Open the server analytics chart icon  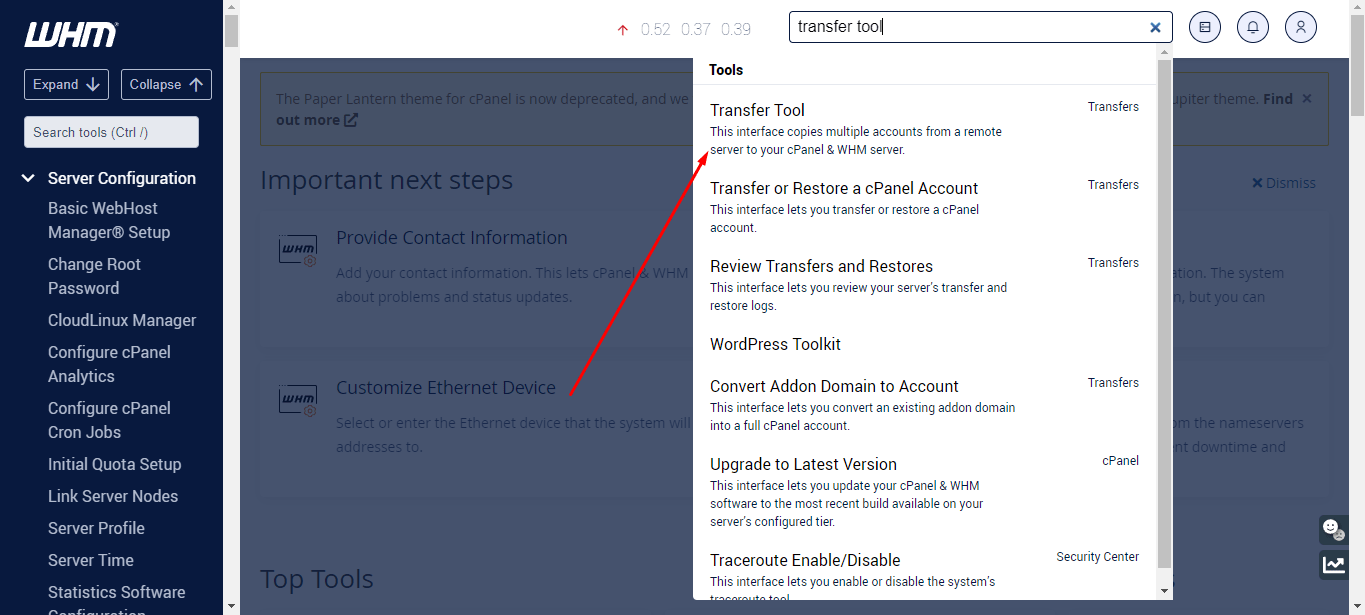click(1333, 563)
